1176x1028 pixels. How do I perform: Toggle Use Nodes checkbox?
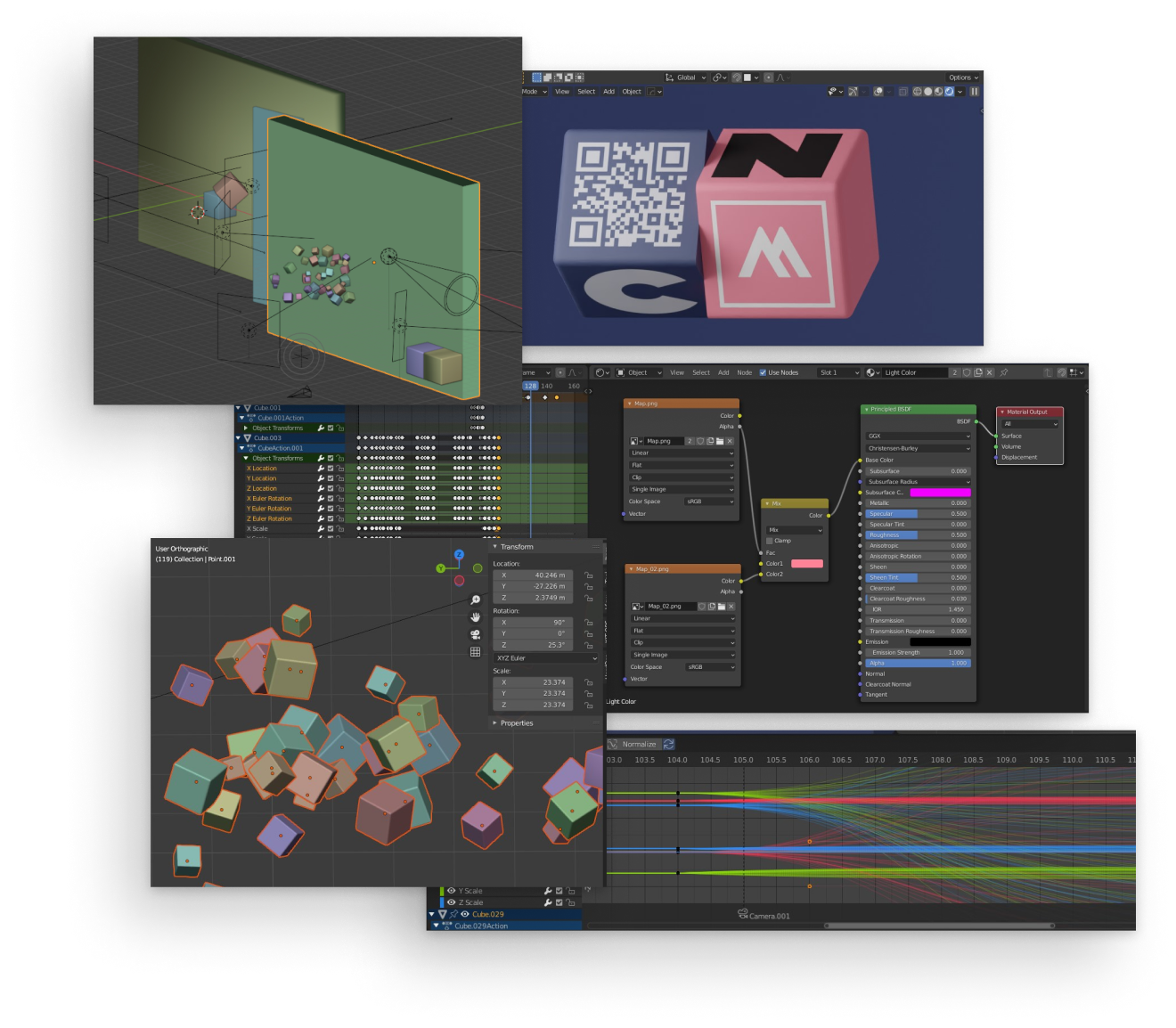763,372
